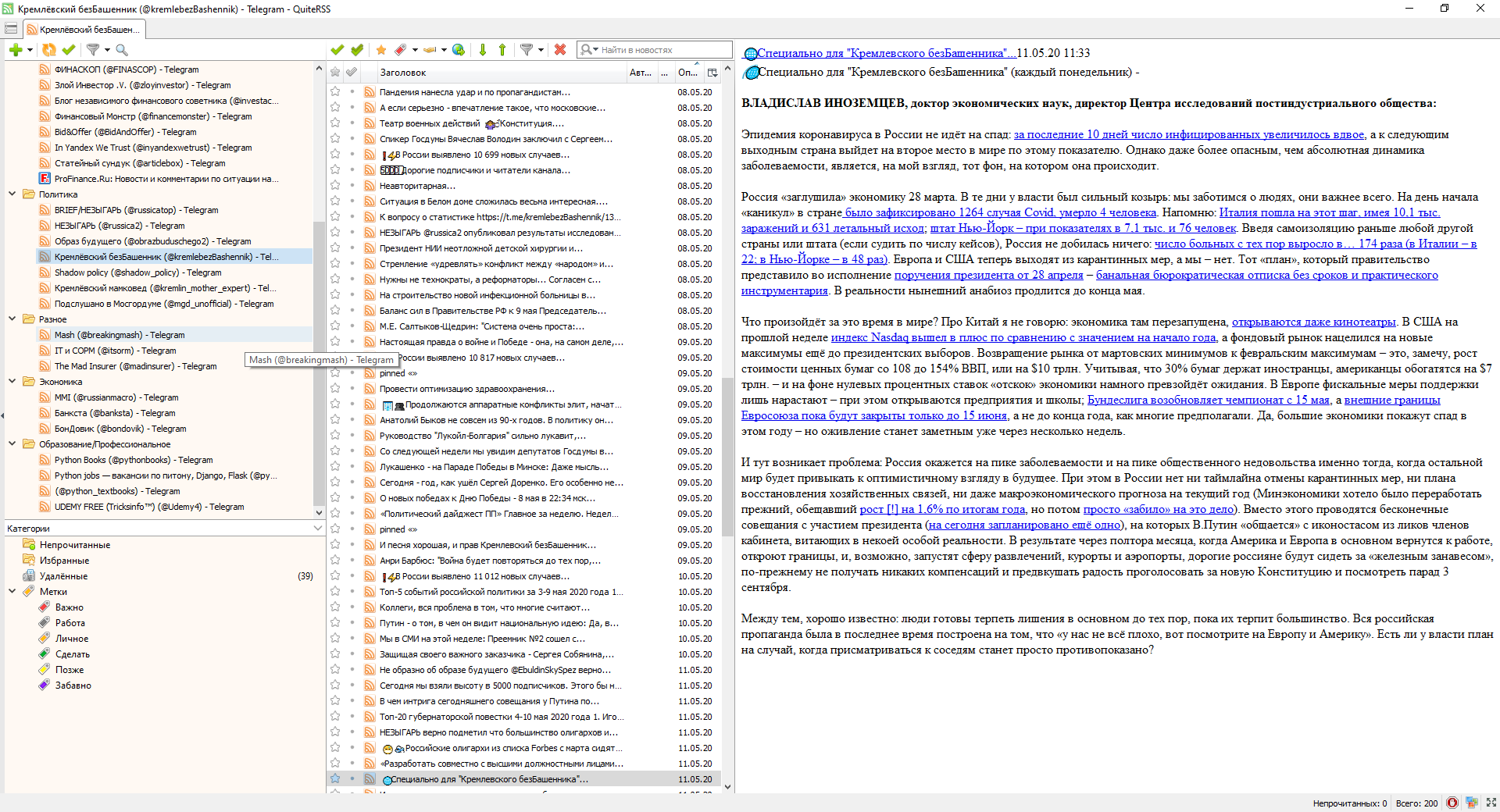The image size is (1500, 812).
Task: Click the feed search magnifier icon
Action: (121, 50)
